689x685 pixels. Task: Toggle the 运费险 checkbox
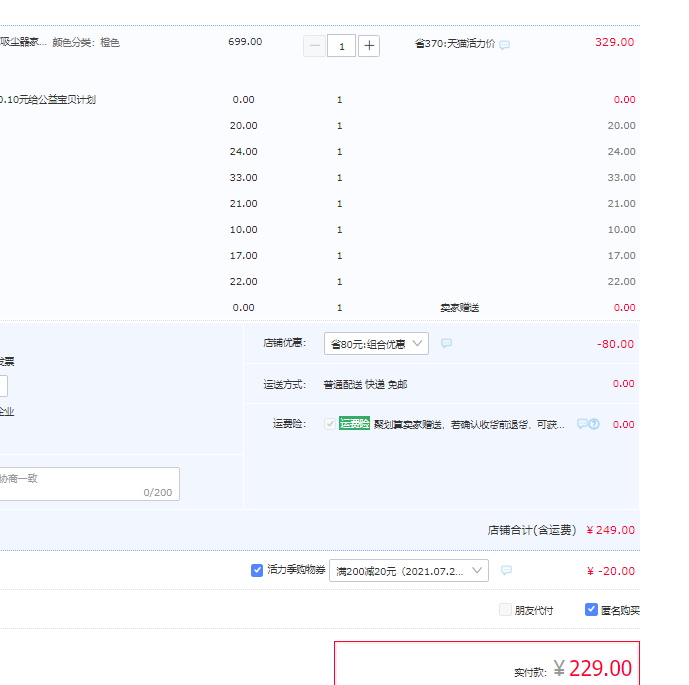[330, 424]
